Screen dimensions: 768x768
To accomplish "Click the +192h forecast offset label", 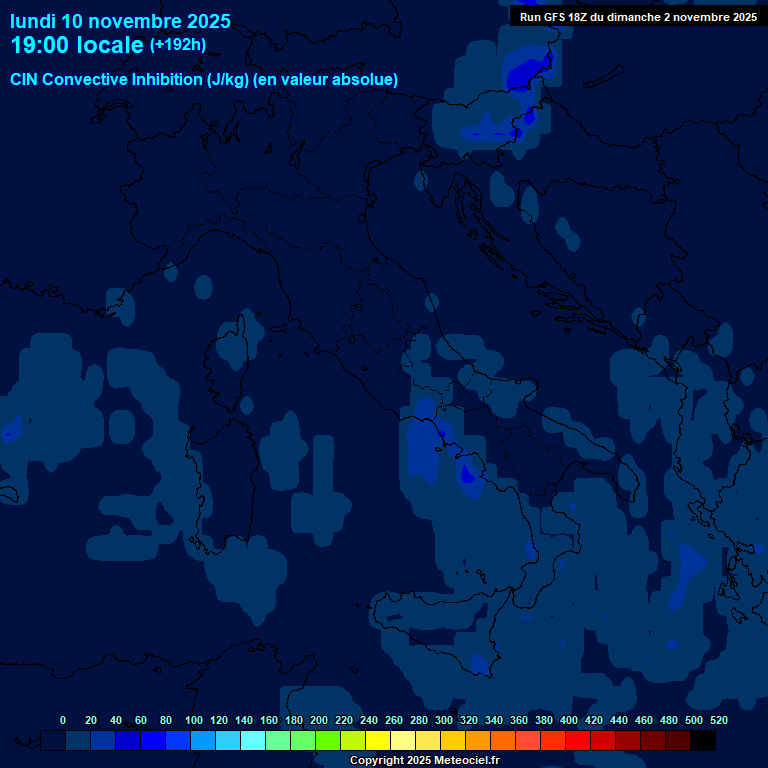I will (177, 45).
